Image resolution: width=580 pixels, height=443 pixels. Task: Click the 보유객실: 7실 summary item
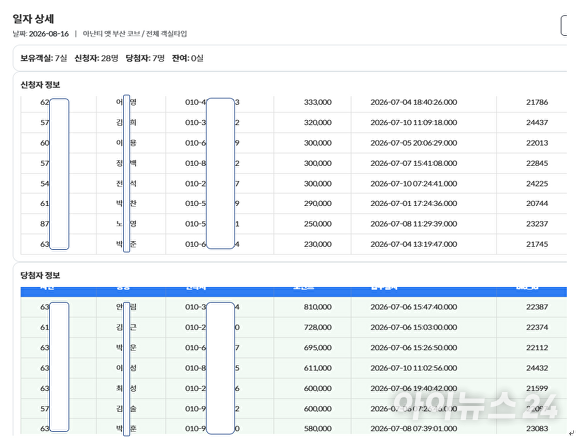[44, 58]
